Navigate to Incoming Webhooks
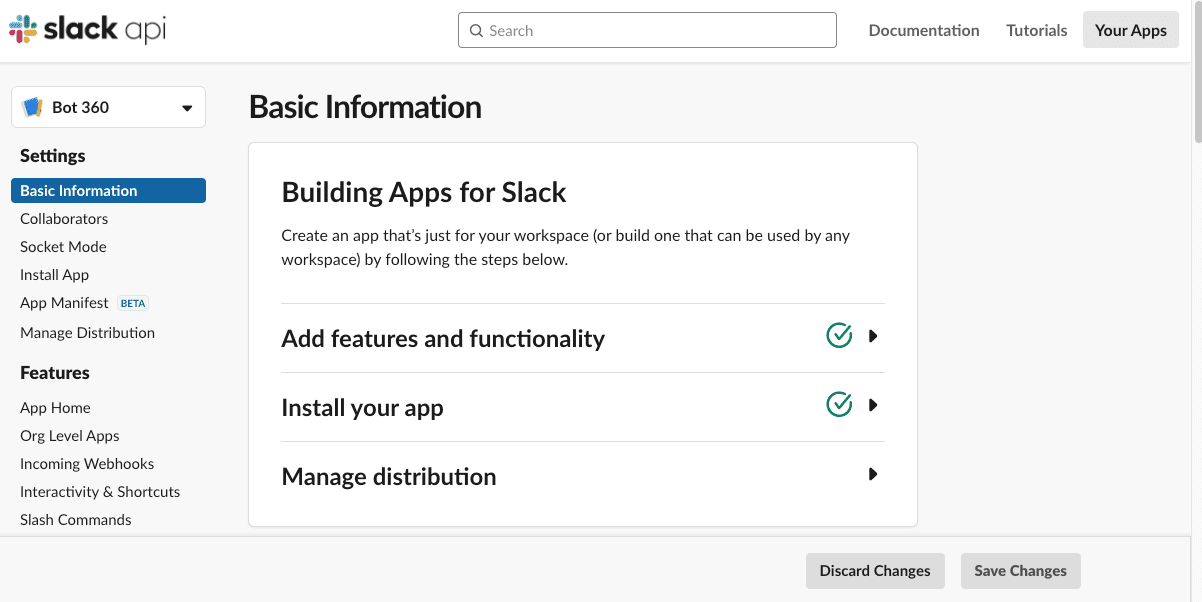This screenshot has height=602, width=1202. (87, 463)
